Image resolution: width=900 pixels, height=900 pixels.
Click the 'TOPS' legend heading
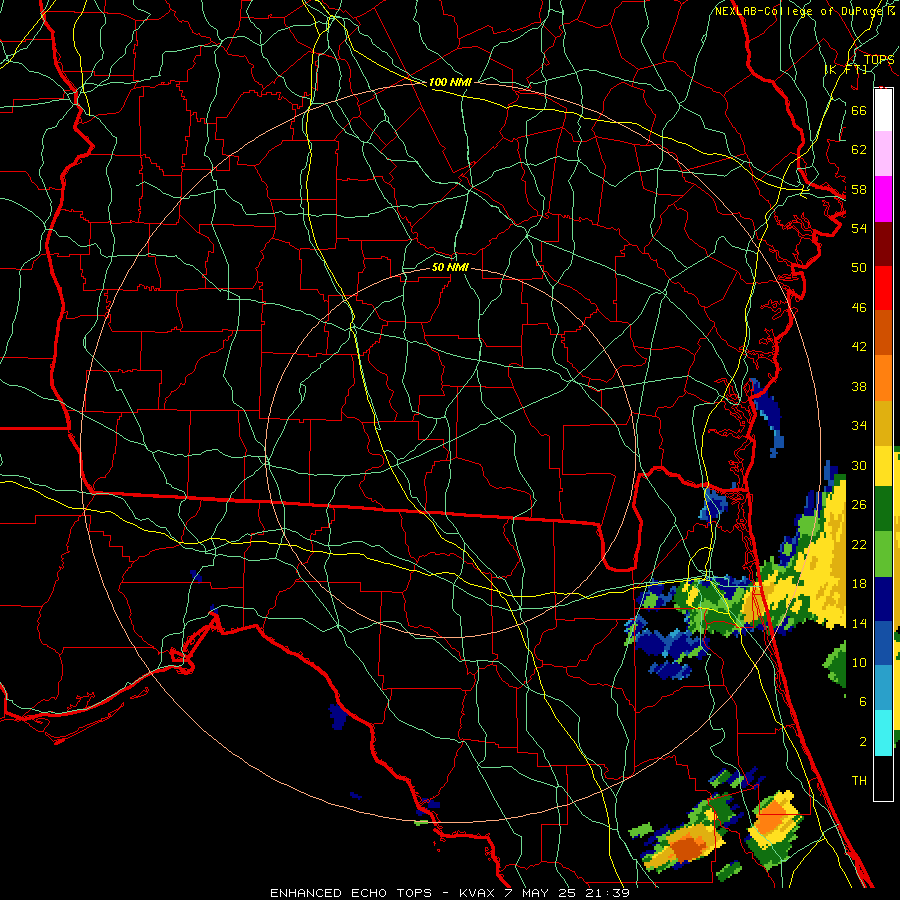[879, 59]
